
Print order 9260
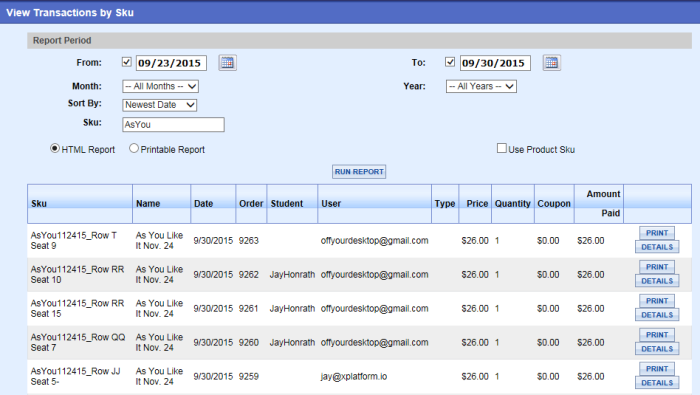tap(657, 335)
